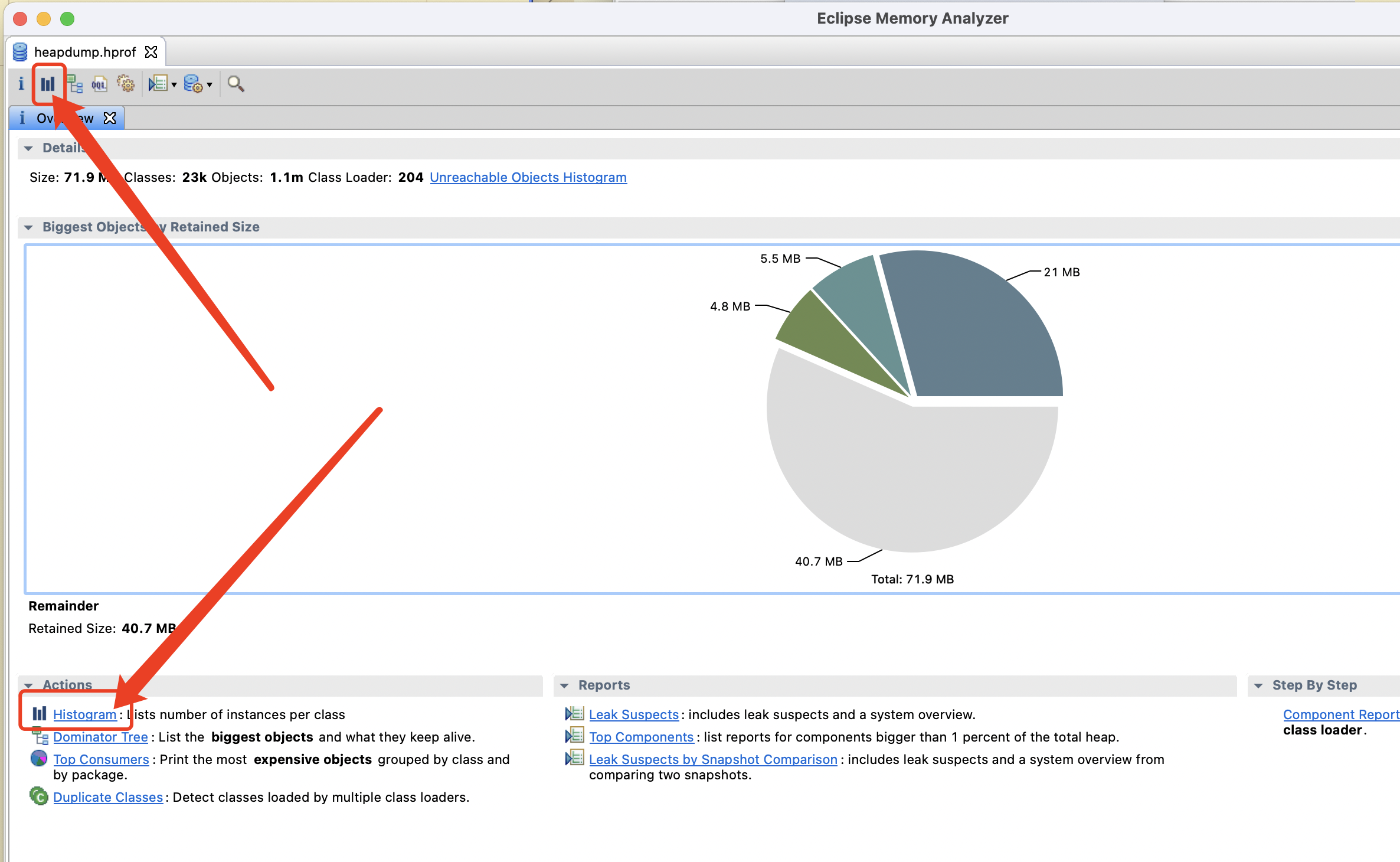Open the Histogram action link
Screen dimensions: 1400x862
[x=85, y=714]
